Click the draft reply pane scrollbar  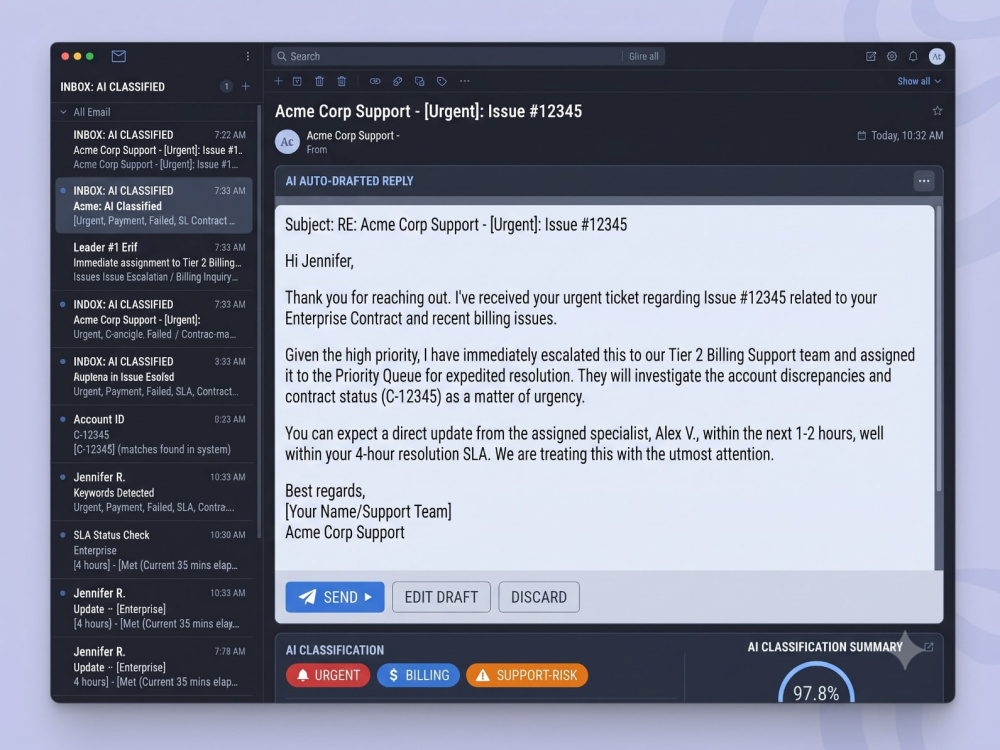pos(938,348)
